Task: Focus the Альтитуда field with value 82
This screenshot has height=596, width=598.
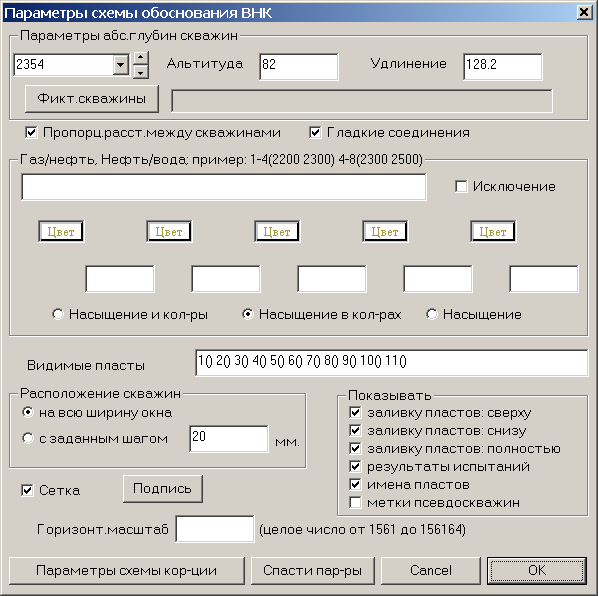Action: (x=299, y=66)
